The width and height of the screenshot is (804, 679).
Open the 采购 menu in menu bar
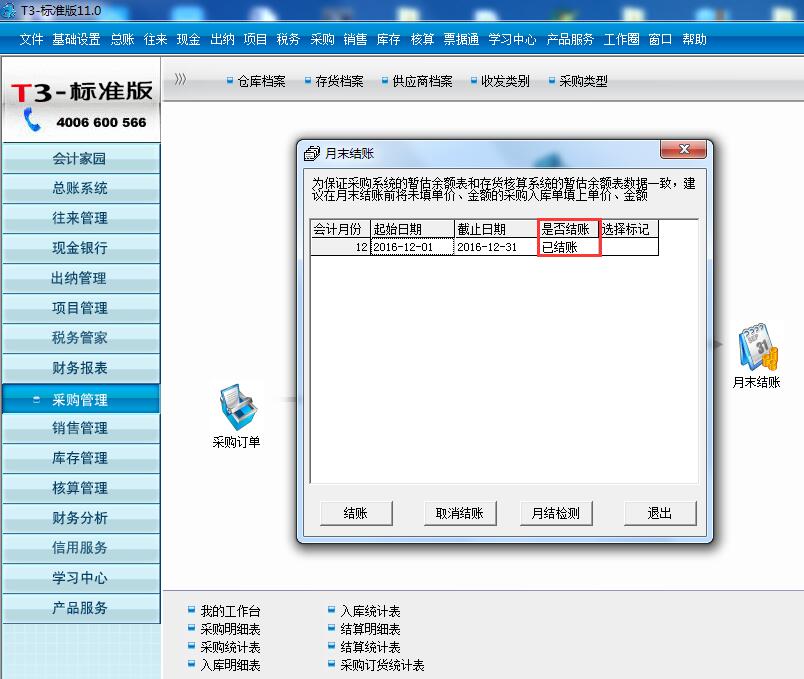pyautogui.click(x=322, y=40)
